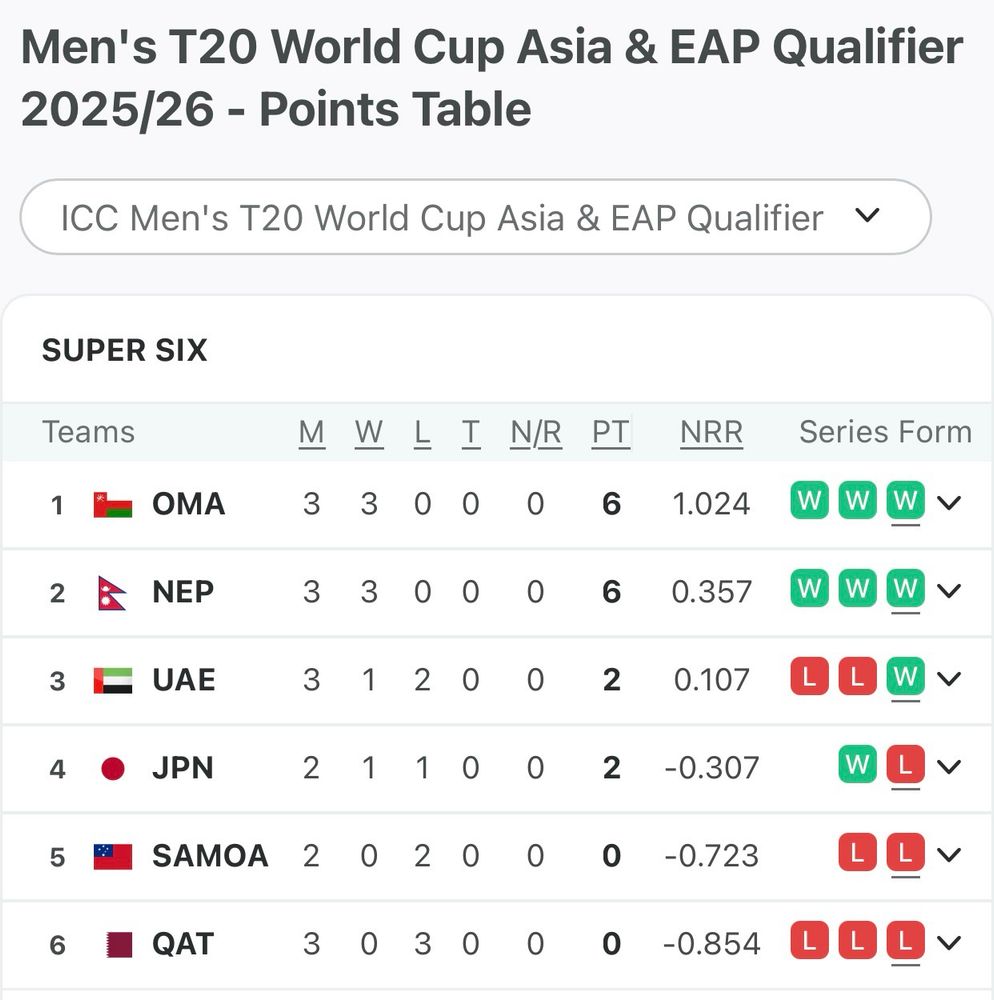Click the Oman flag icon
Image resolution: width=994 pixels, height=1000 pixels.
tap(113, 504)
